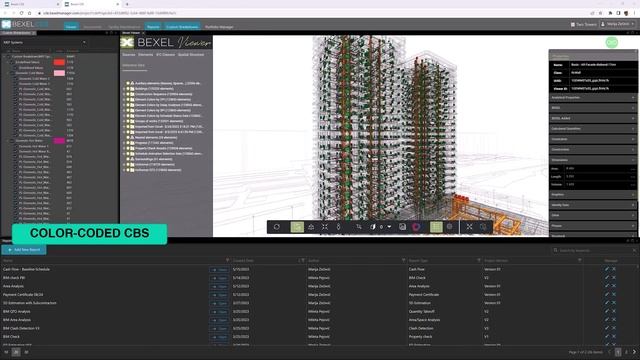Click the magenta swatch for Domestic Hot Water

click(59, 140)
